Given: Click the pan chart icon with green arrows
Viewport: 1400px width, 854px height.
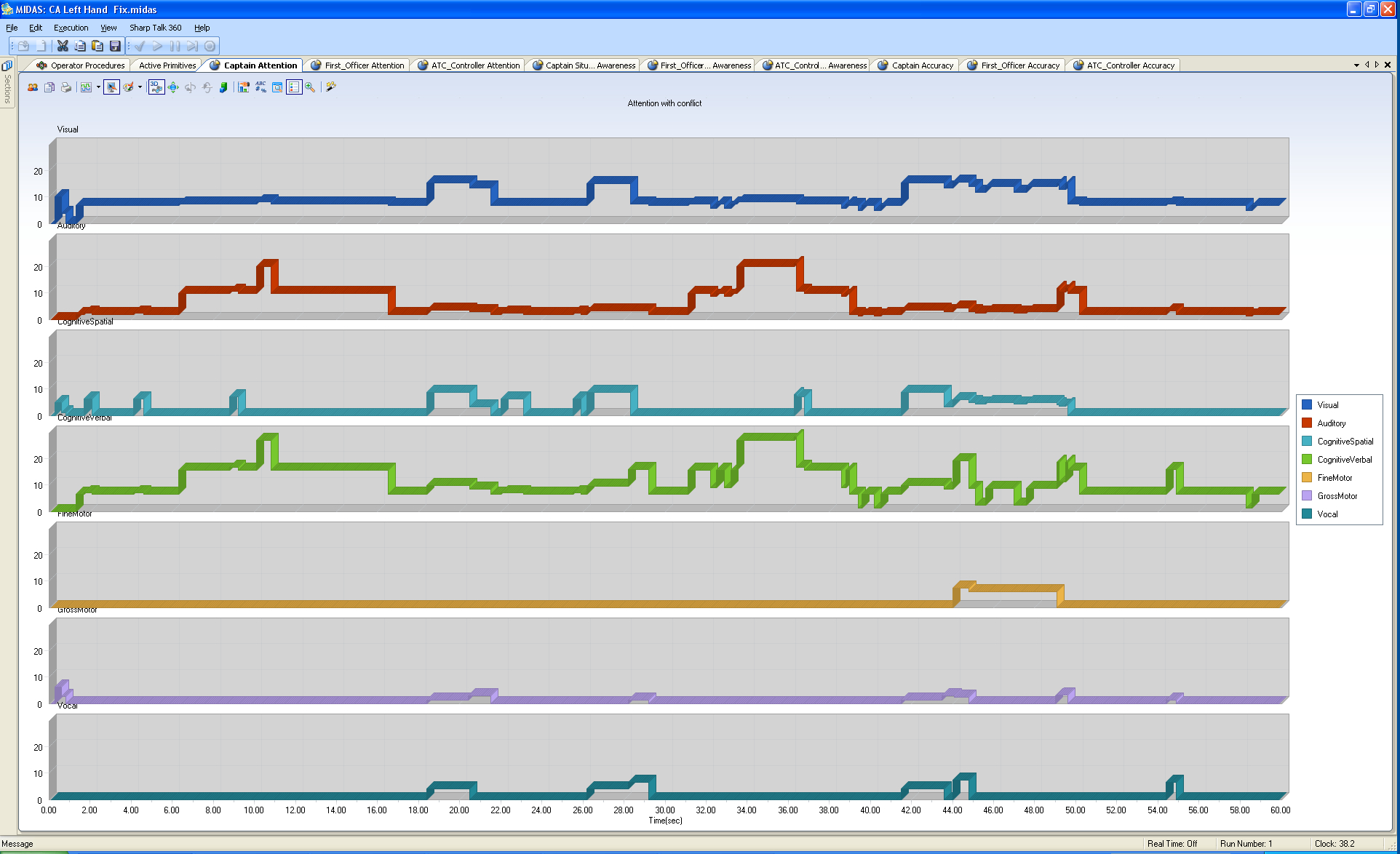Looking at the screenshot, I should click(x=173, y=87).
